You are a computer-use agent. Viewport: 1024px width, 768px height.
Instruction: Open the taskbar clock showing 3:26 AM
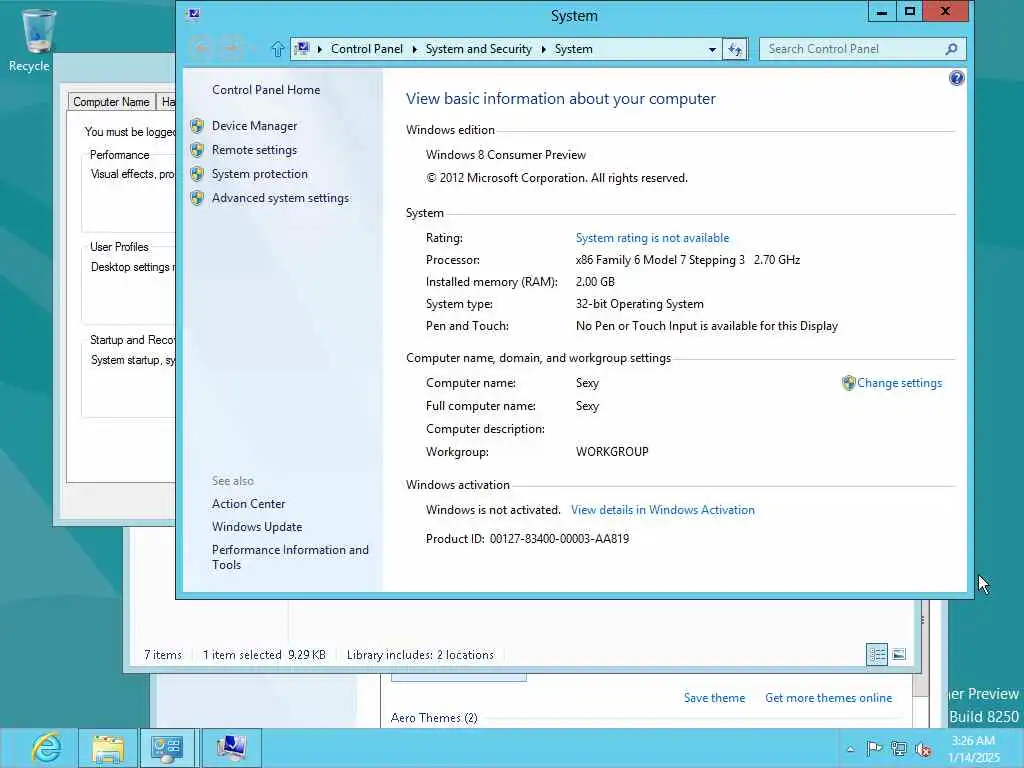(973, 749)
